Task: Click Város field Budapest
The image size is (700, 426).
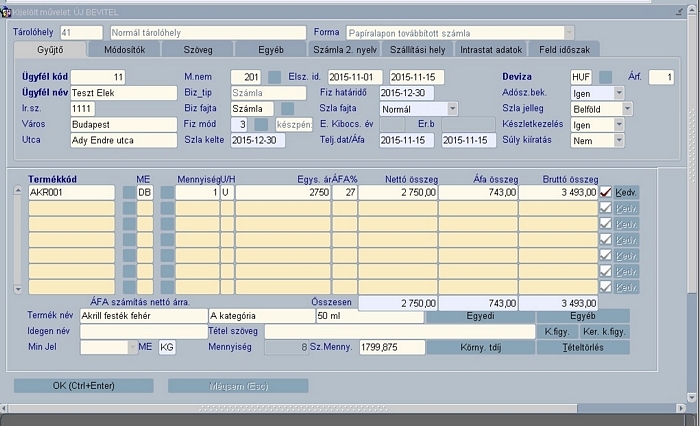Action: [124, 125]
